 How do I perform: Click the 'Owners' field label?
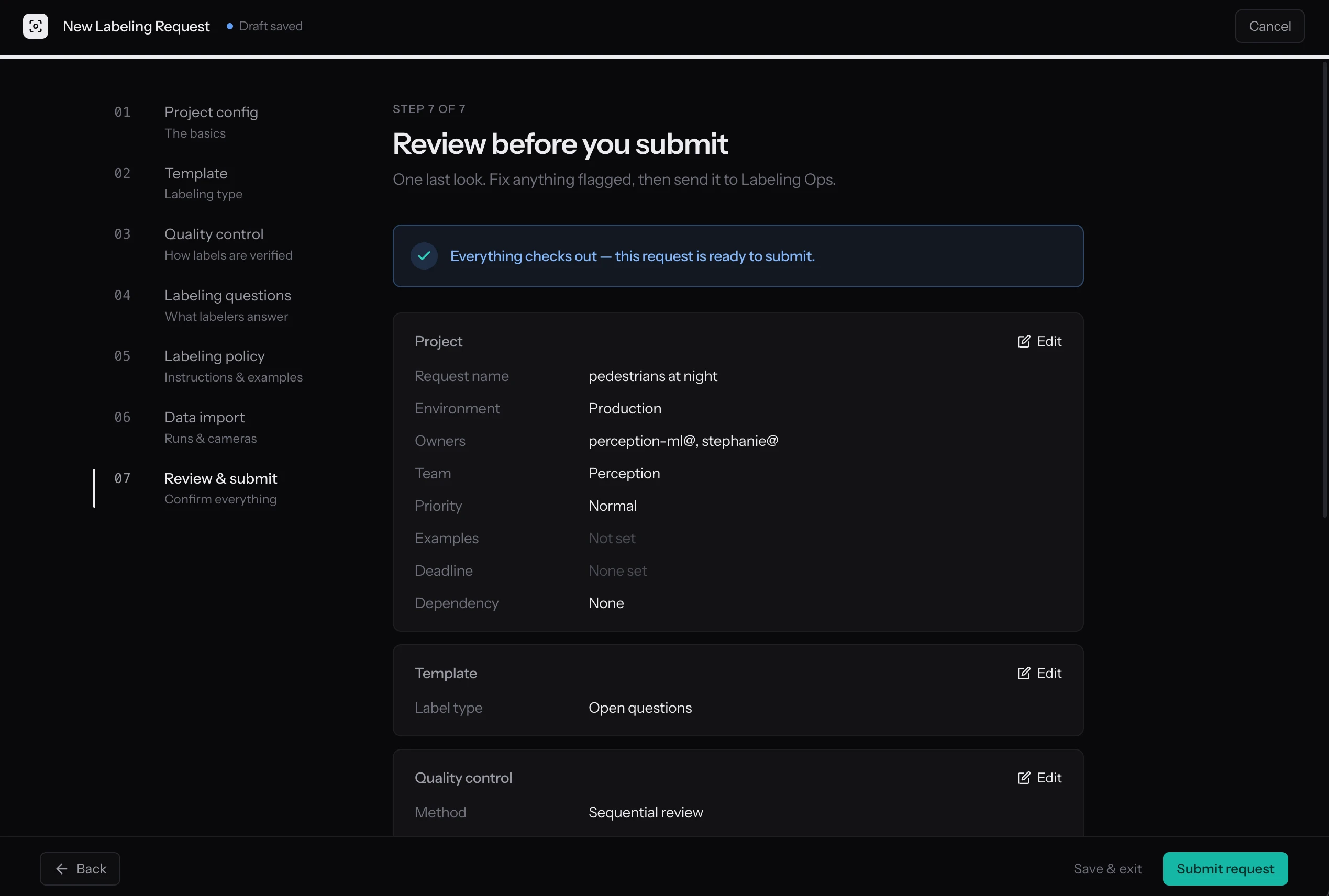[x=439, y=441]
